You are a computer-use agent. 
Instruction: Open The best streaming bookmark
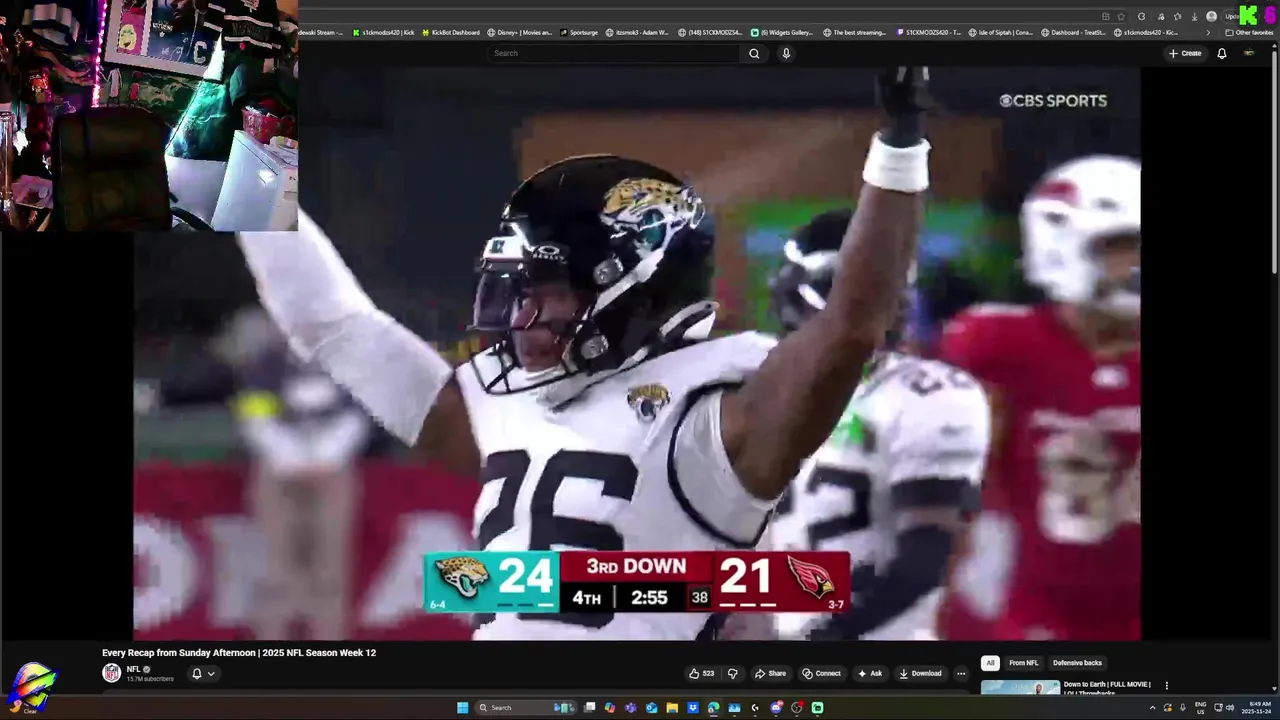pyautogui.click(x=855, y=32)
